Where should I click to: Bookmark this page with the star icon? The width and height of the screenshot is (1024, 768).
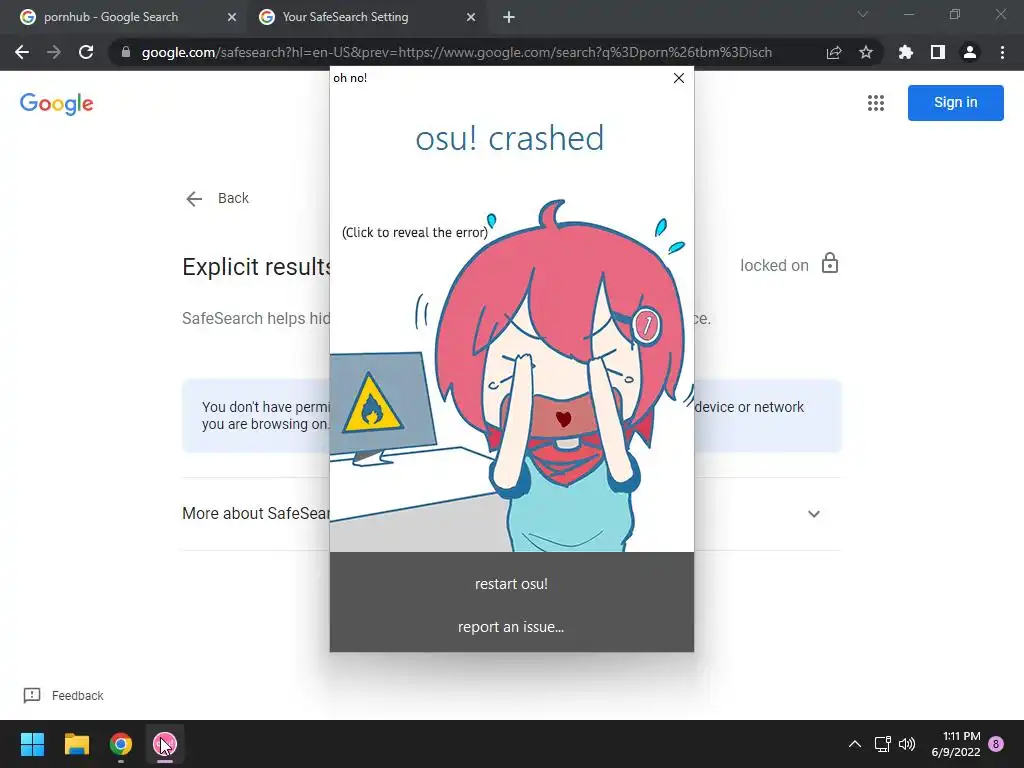point(865,52)
